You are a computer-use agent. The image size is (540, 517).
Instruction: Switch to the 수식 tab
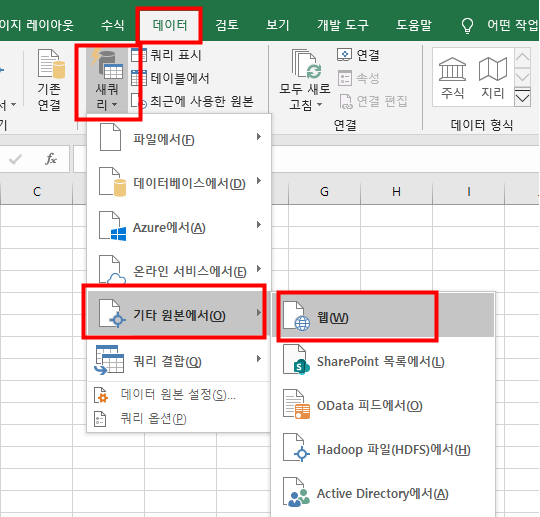(x=112, y=25)
